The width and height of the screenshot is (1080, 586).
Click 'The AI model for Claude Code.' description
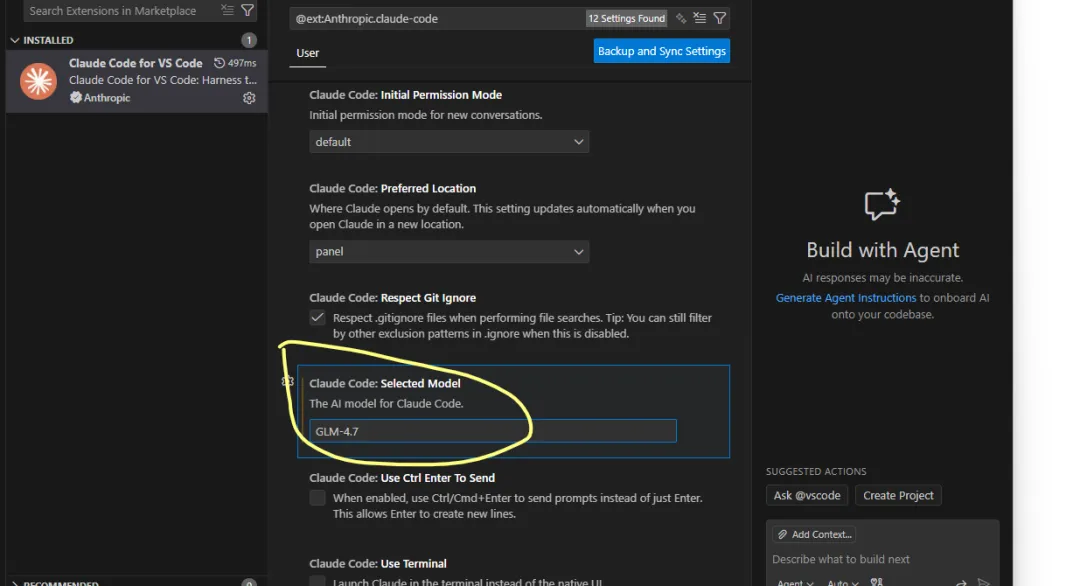pos(386,404)
